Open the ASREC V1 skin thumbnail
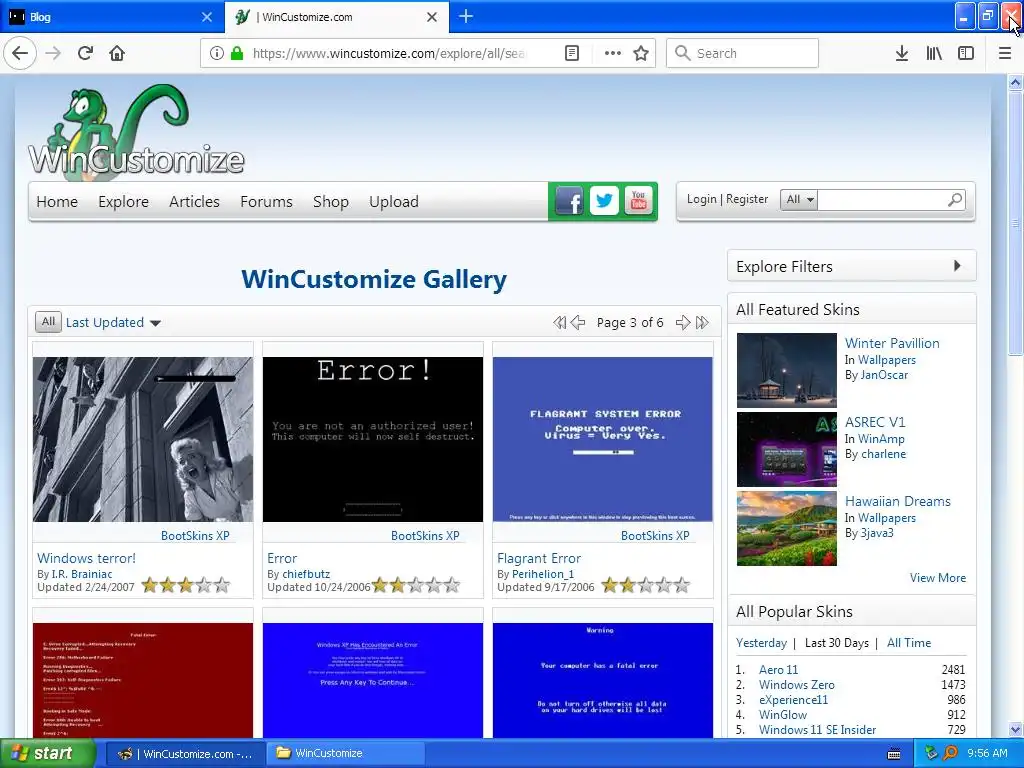This screenshot has height=768, width=1024. [x=786, y=449]
